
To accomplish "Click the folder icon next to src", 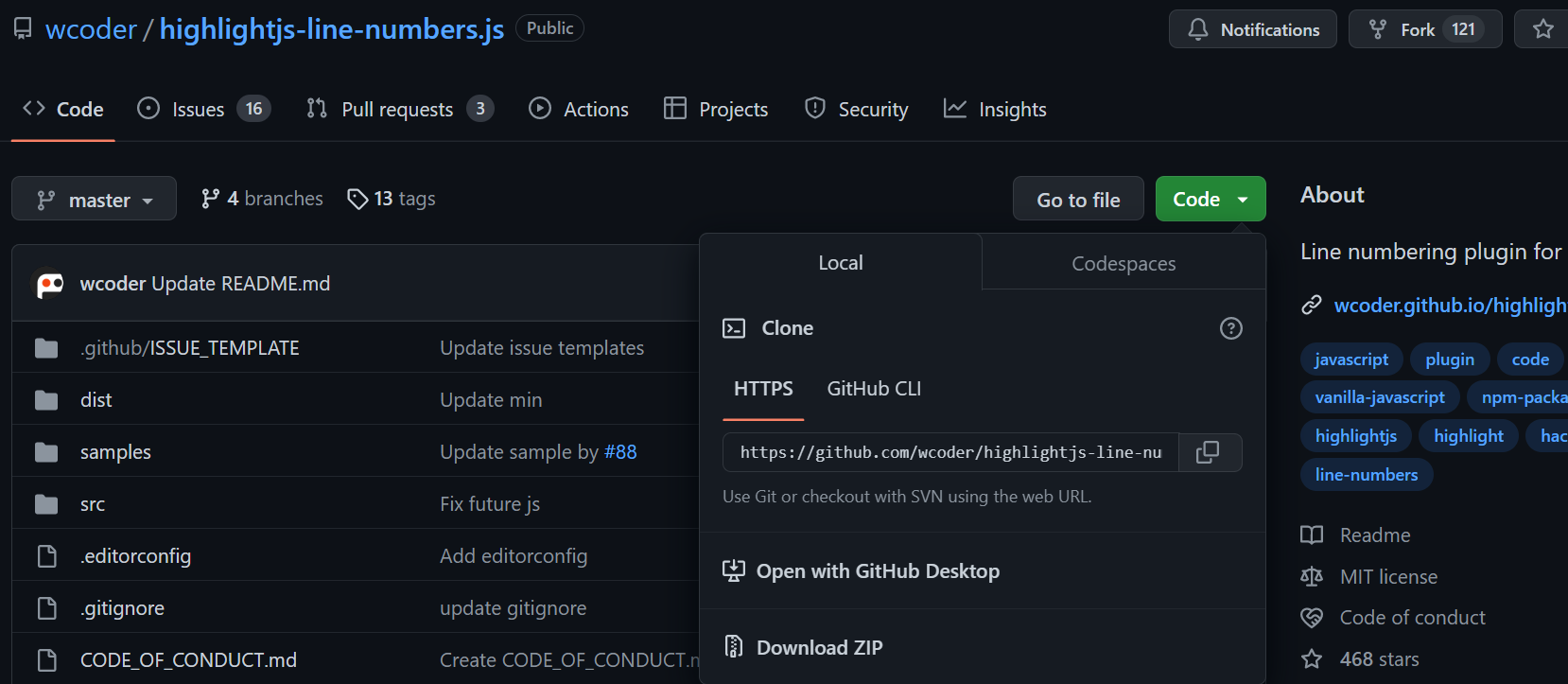I will pyautogui.click(x=46, y=504).
